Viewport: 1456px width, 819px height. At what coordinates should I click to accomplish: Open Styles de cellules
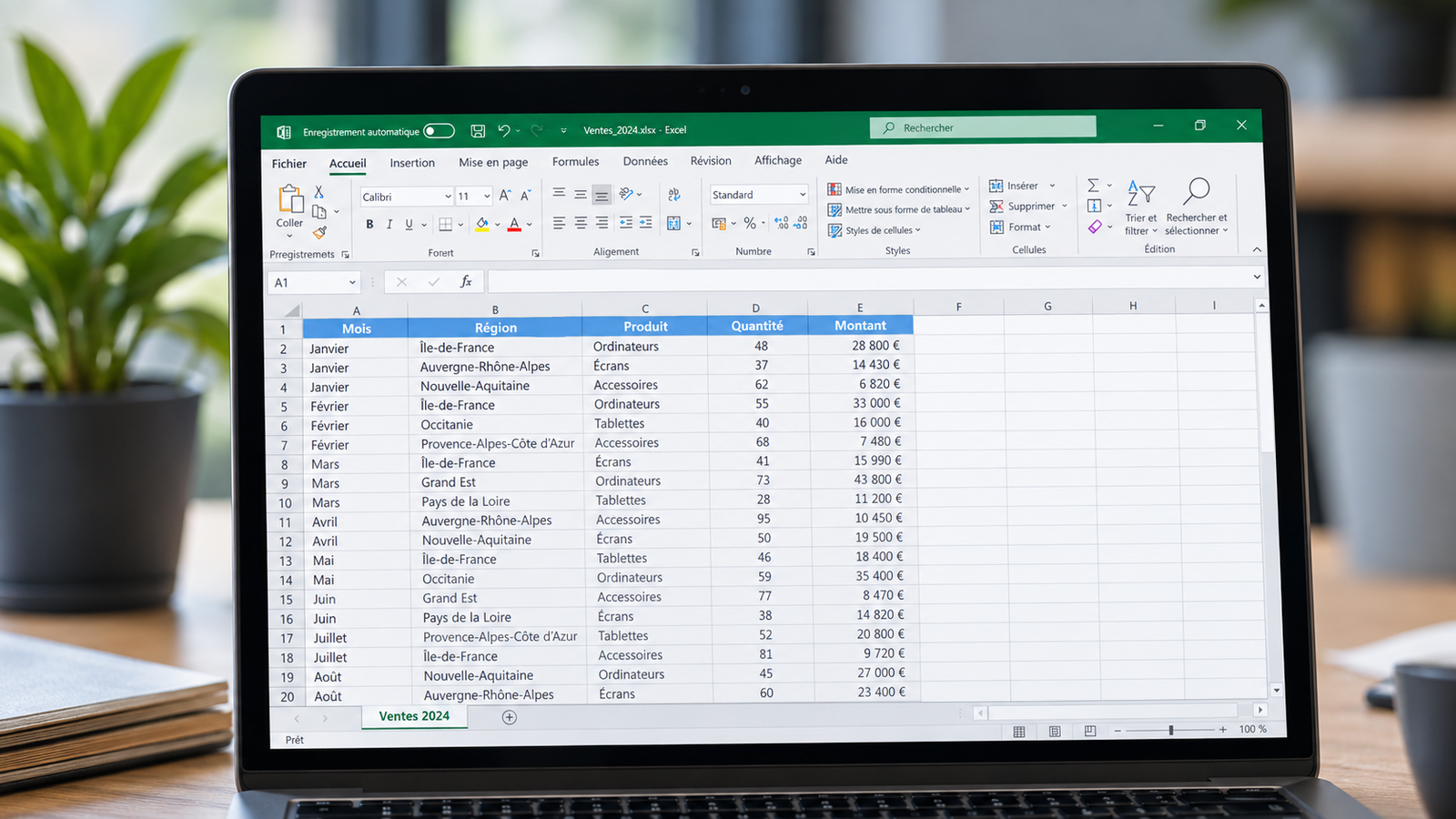(x=874, y=230)
